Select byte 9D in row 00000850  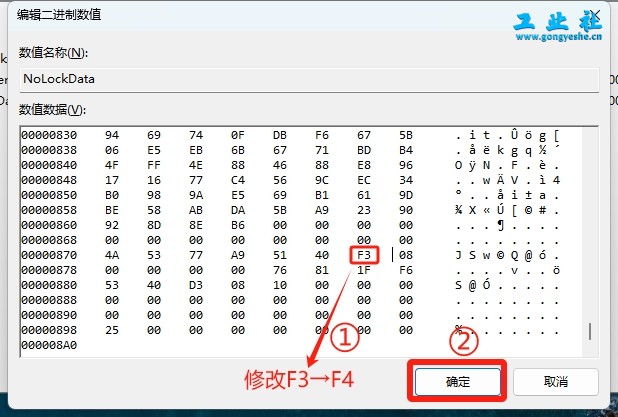coord(406,195)
